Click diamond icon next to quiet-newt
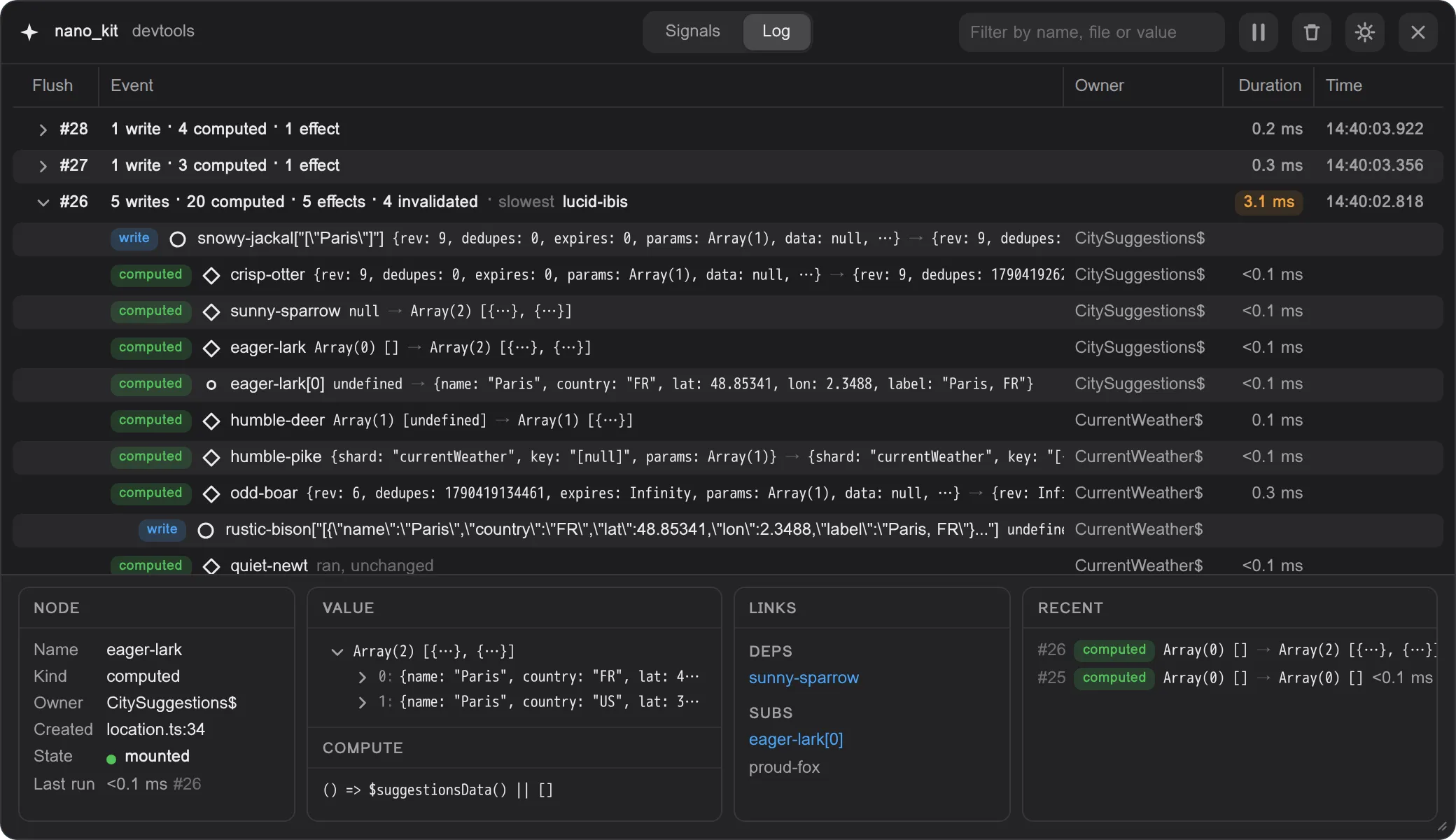The width and height of the screenshot is (1456, 840). click(211, 566)
